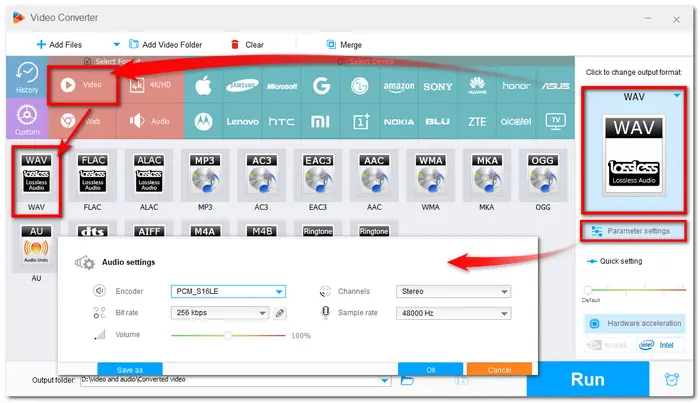Choose the ASUS device brand
Viewport: 700px width, 403px height.
(555, 86)
